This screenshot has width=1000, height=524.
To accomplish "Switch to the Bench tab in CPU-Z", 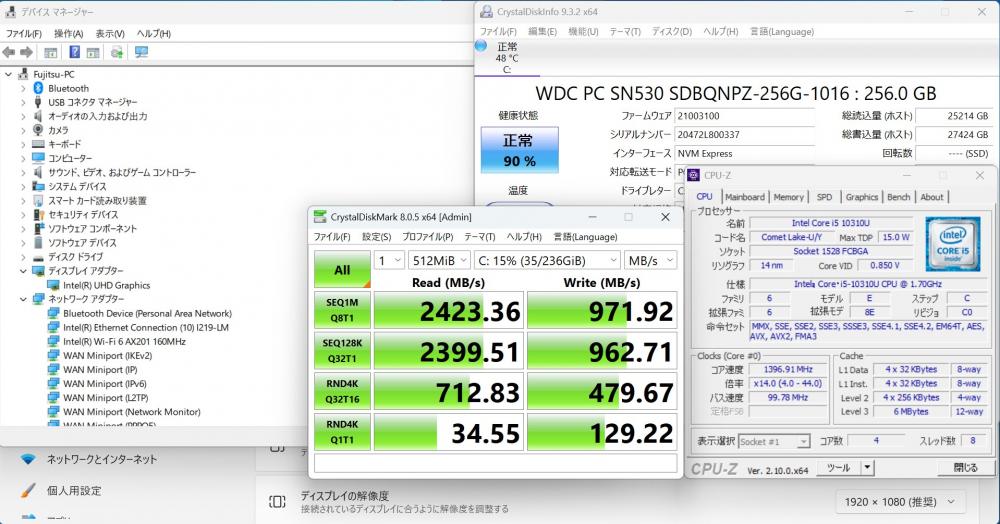I will 899,197.
